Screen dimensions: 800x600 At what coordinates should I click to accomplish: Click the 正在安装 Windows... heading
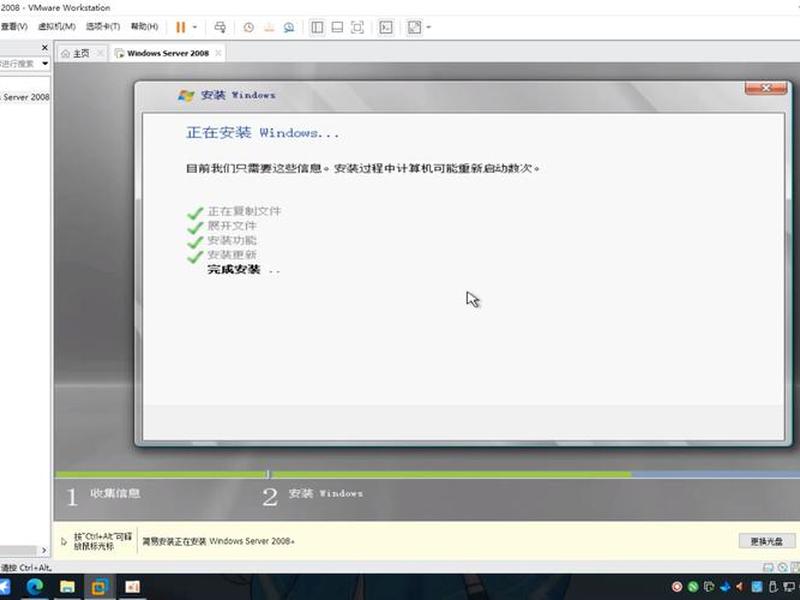pos(262,133)
